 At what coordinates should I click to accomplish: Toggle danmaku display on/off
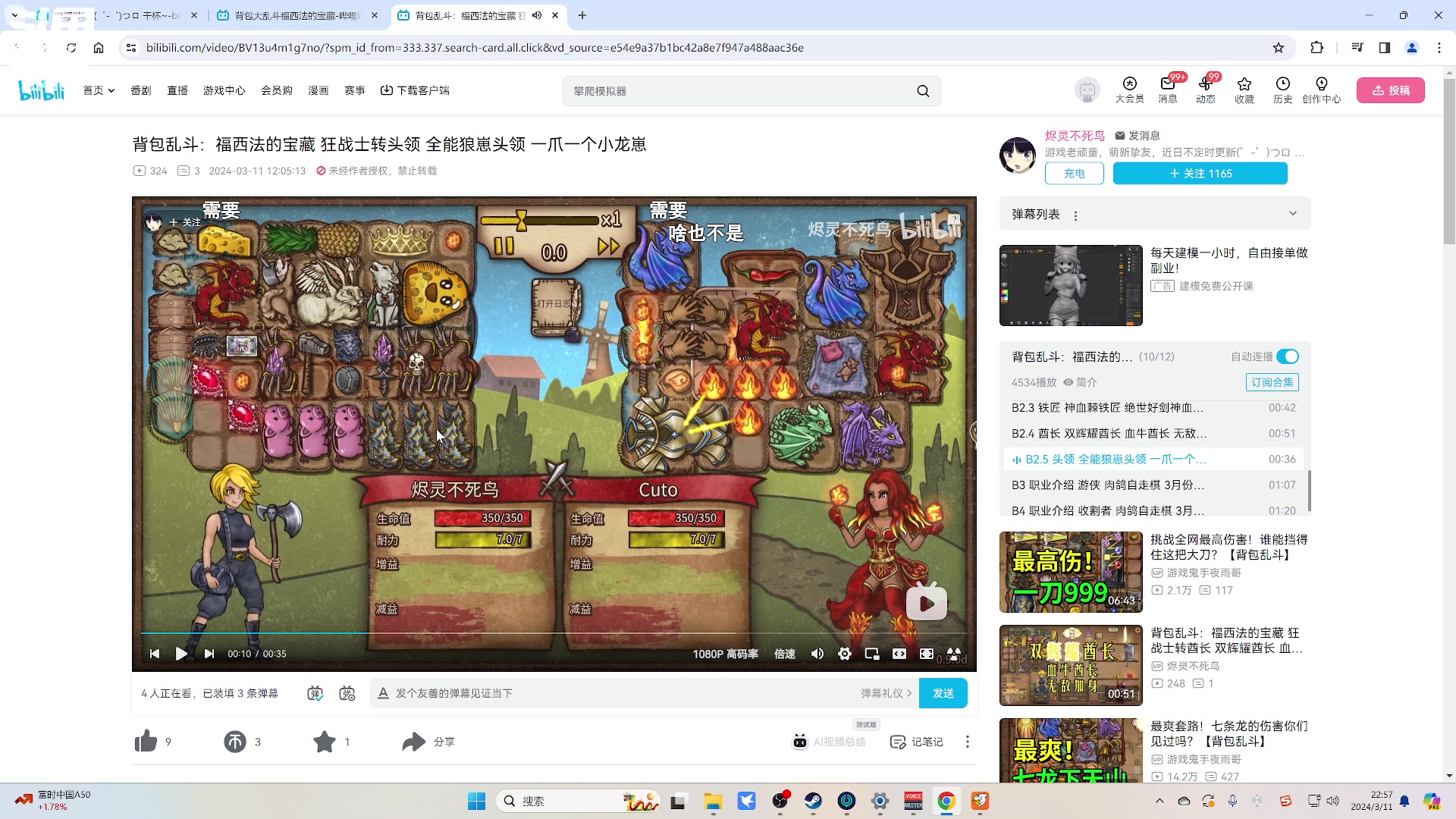(315, 693)
